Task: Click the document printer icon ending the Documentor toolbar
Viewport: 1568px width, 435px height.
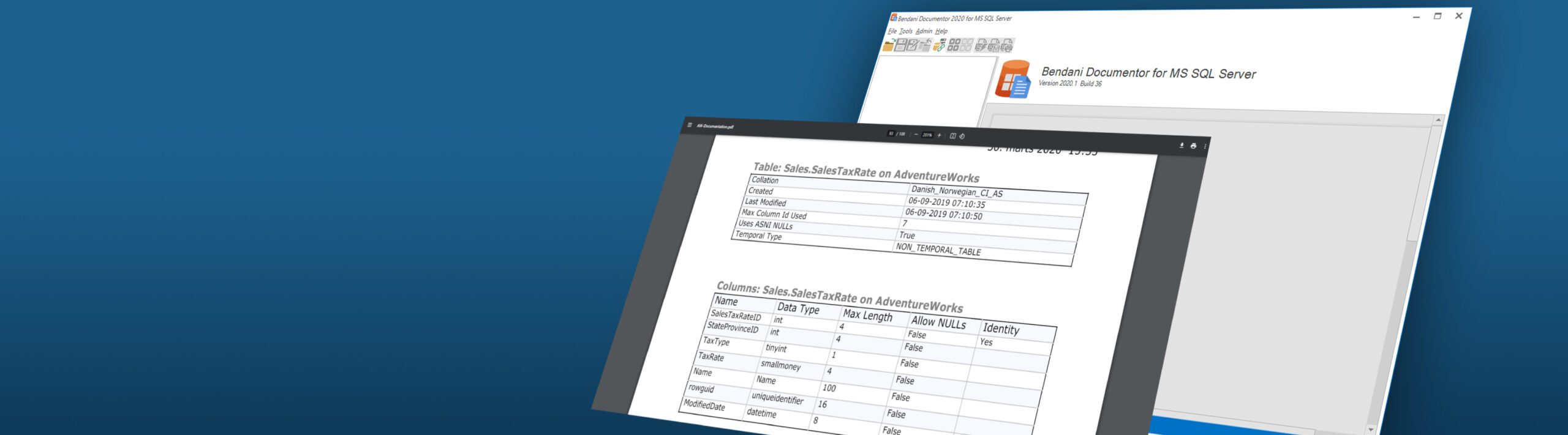Action: coord(1007,45)
